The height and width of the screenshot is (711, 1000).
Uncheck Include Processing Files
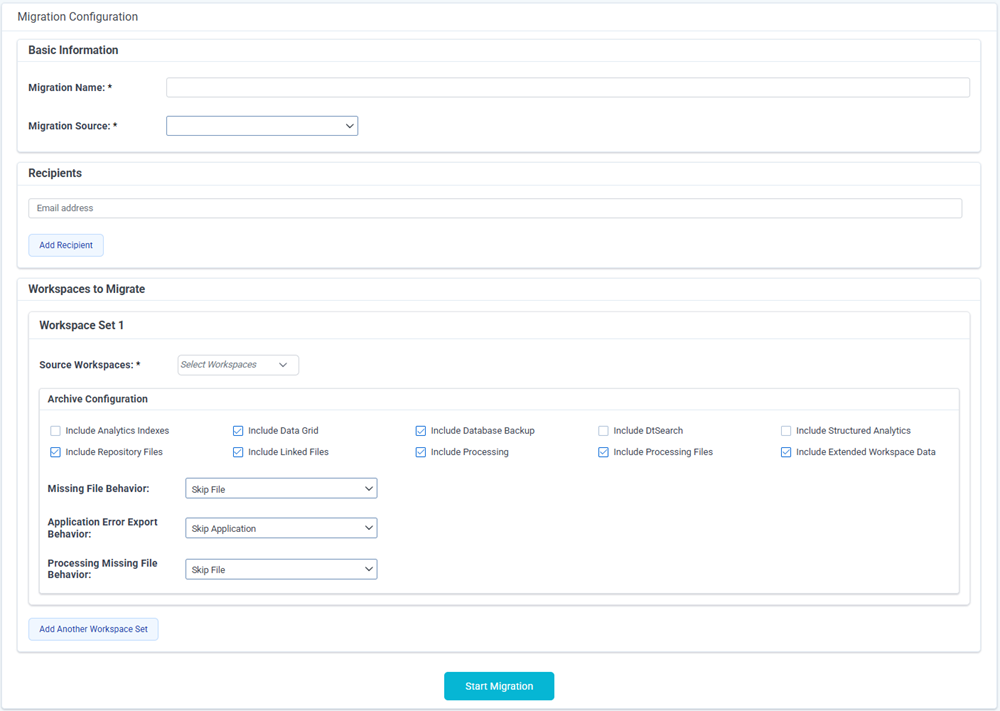[604, 452]
